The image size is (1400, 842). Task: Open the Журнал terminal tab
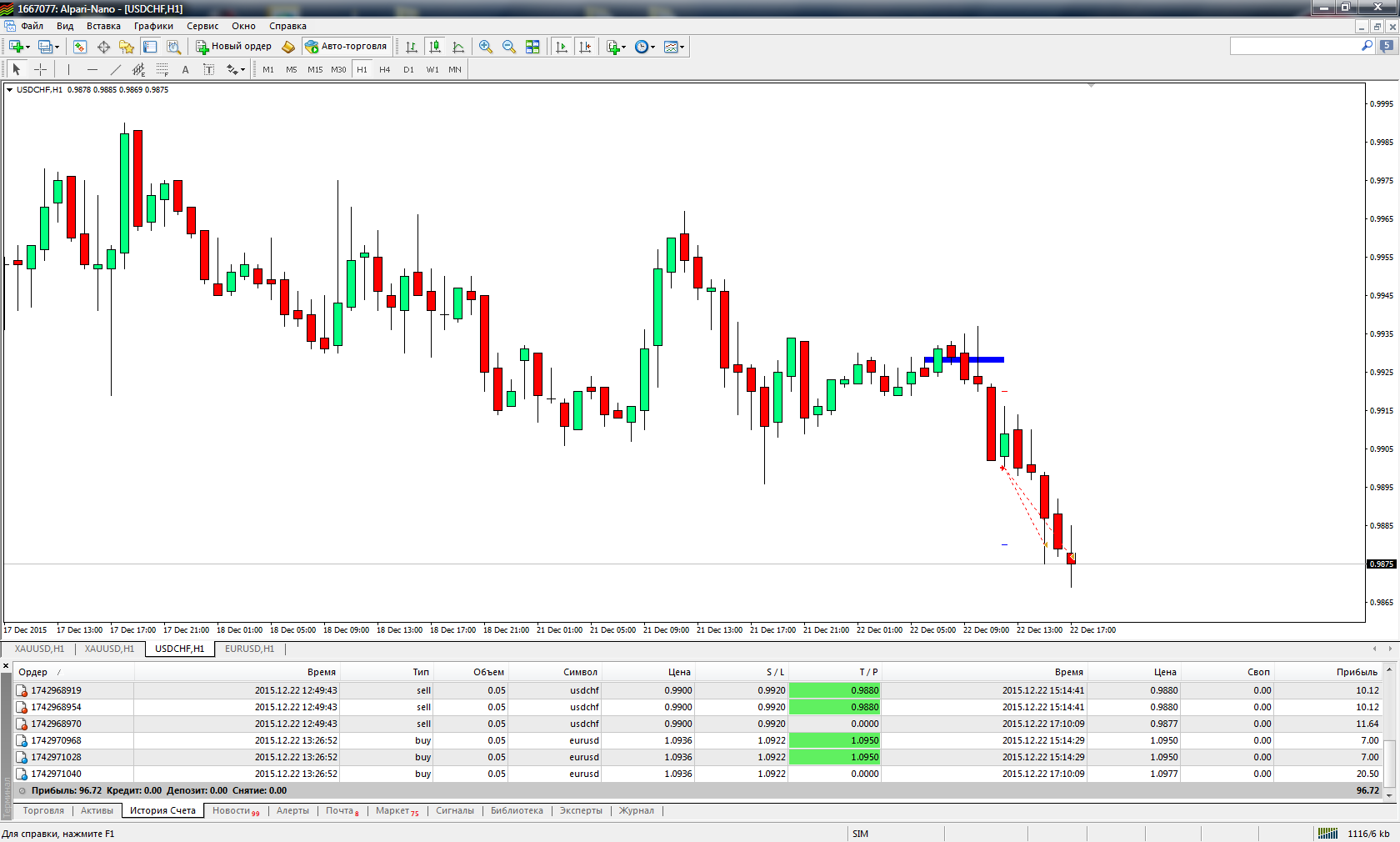coord(636,810)
